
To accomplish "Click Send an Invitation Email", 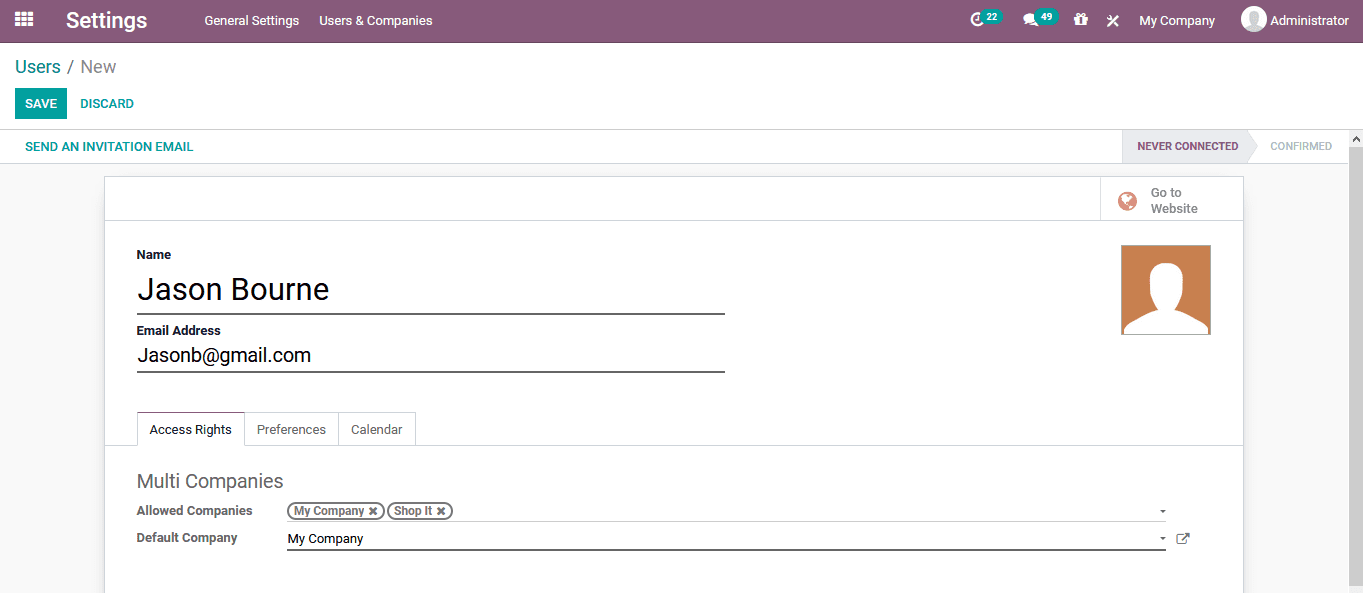I will point(109,147).
